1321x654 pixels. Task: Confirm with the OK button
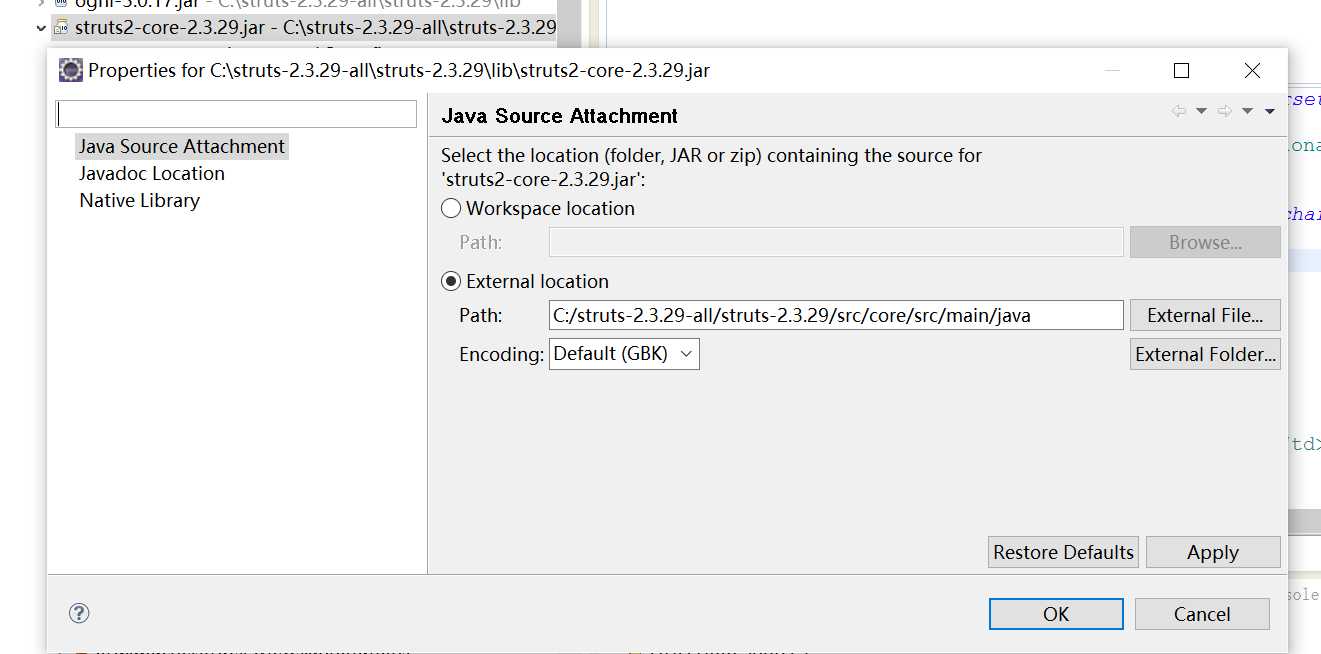pos(1056,614)
